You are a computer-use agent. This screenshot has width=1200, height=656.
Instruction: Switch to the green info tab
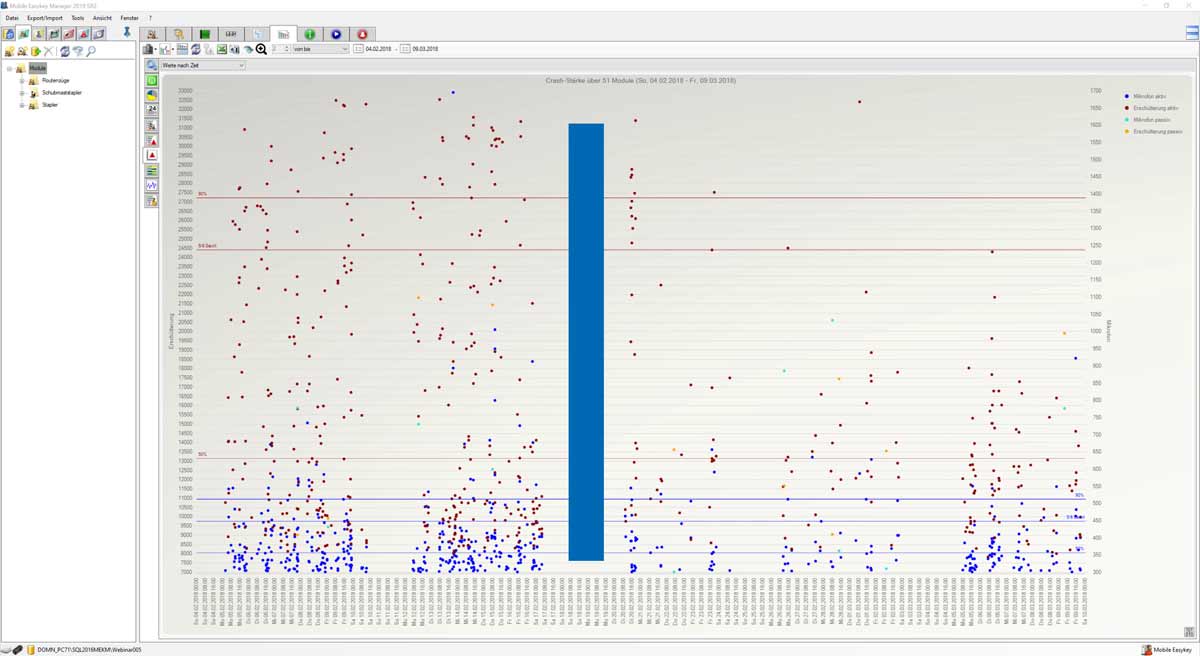(310, 34)
